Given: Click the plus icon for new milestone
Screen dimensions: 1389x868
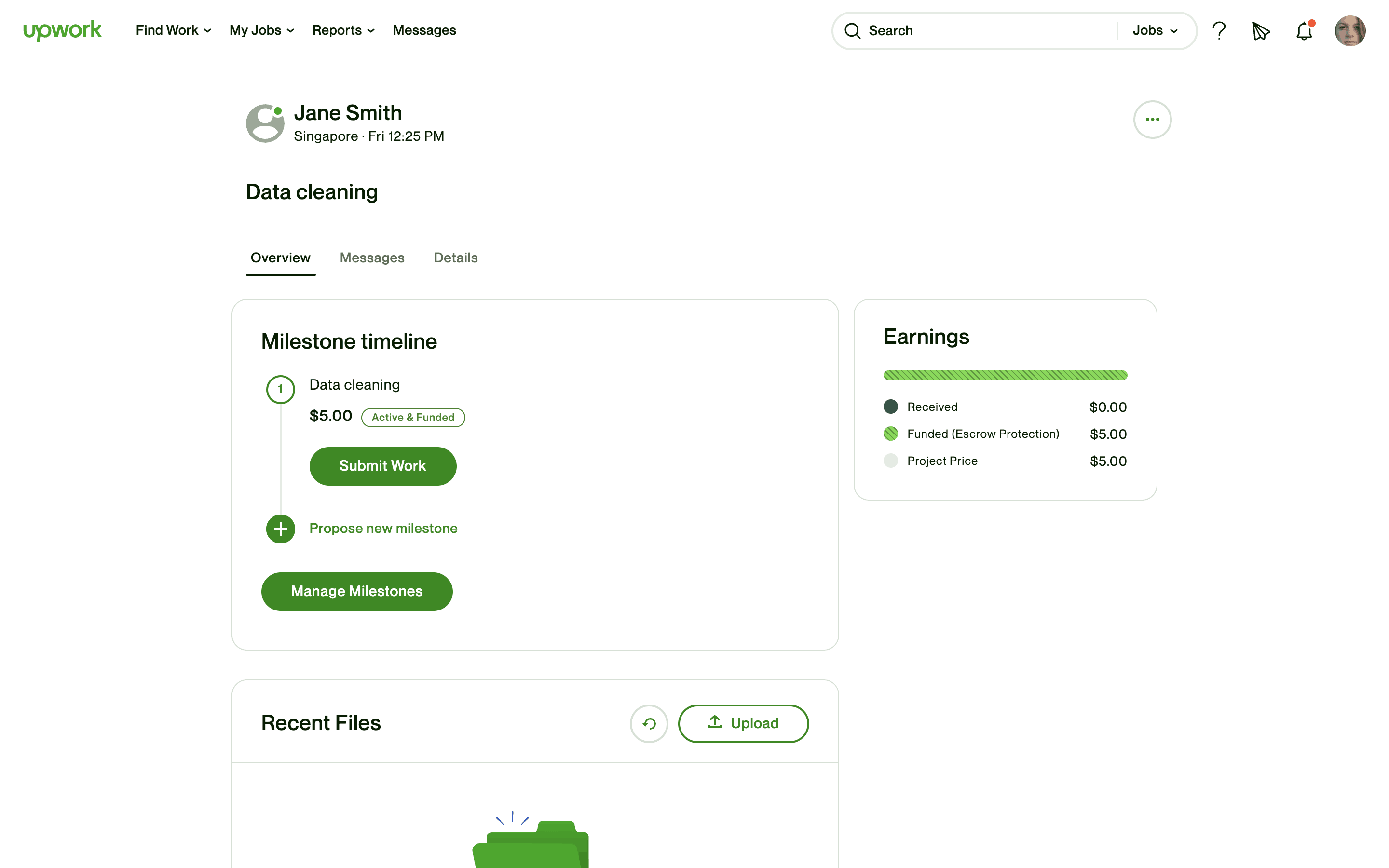Looking at the screenshot, I should point(281,529).
